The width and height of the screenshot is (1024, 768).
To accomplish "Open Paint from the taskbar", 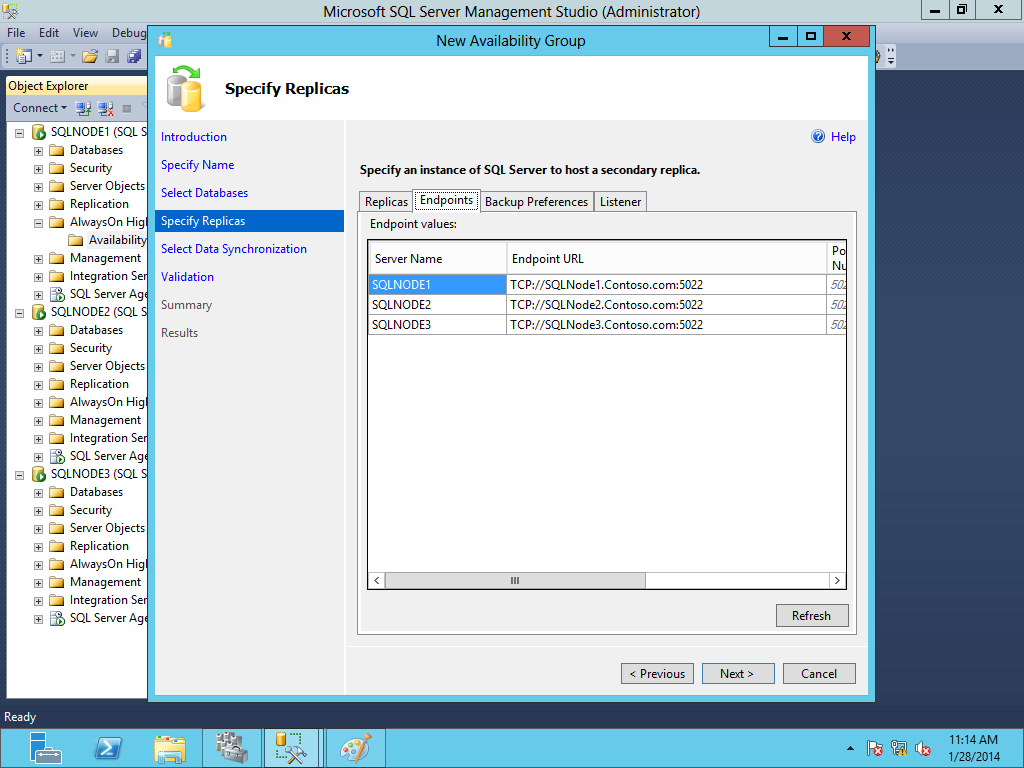I will pyautogui.click(x=356, y=748).
